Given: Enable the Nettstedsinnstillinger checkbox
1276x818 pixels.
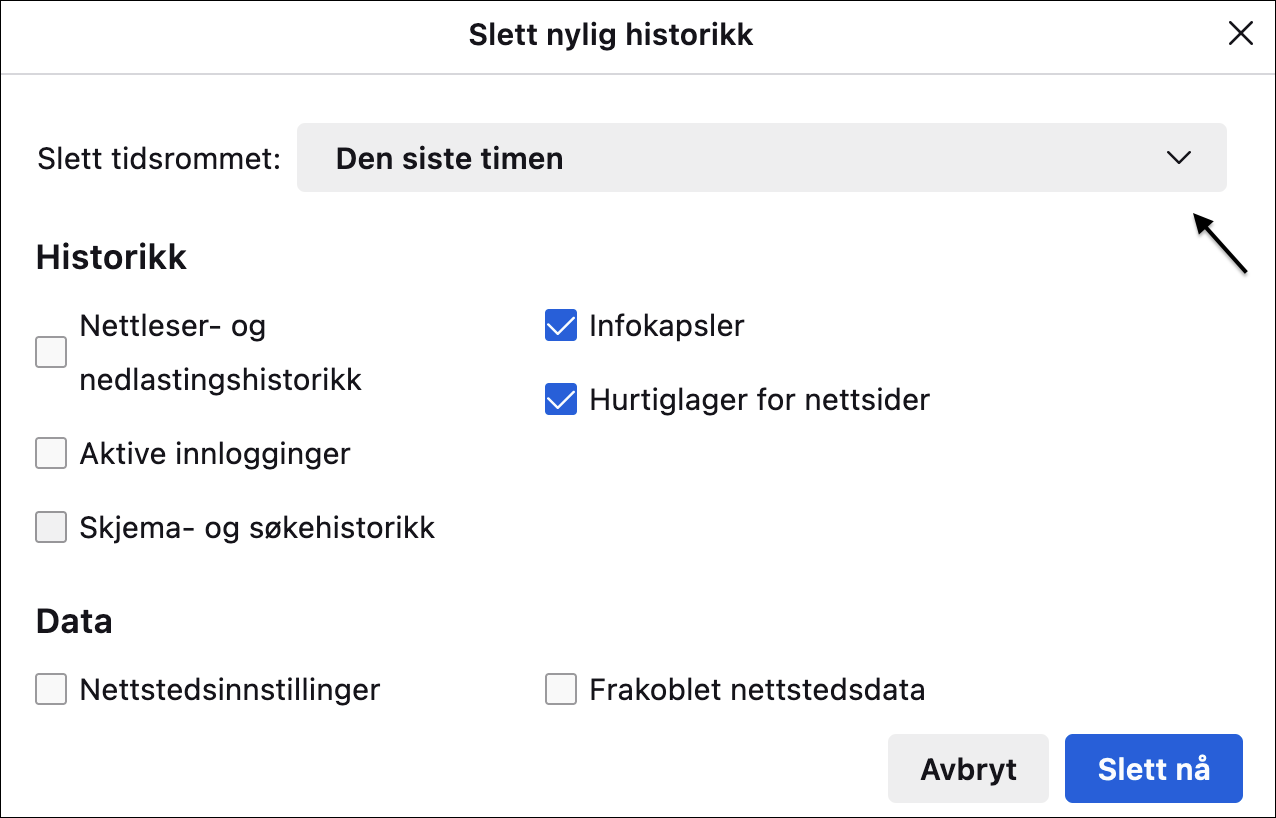Looking at the screenshot, I should (x=51, y=689).
